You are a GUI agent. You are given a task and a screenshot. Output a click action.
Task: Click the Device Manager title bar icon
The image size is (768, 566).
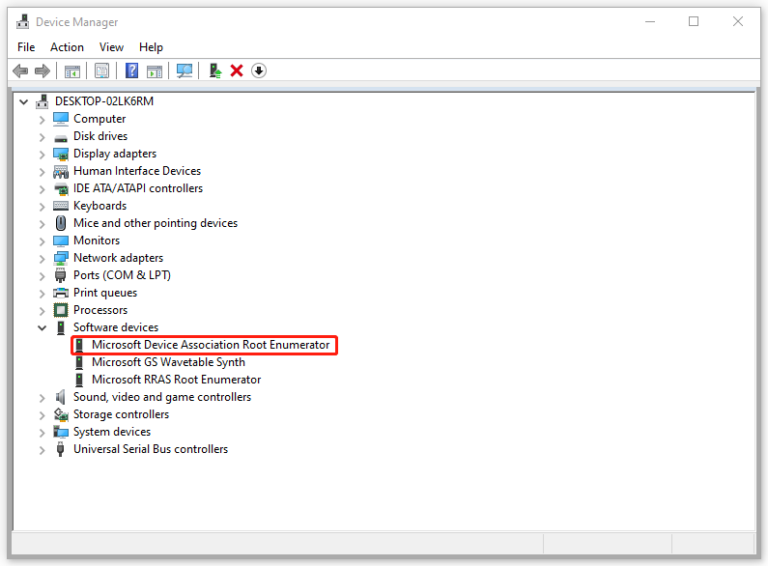pyautogui.click(x=23, y=22)
